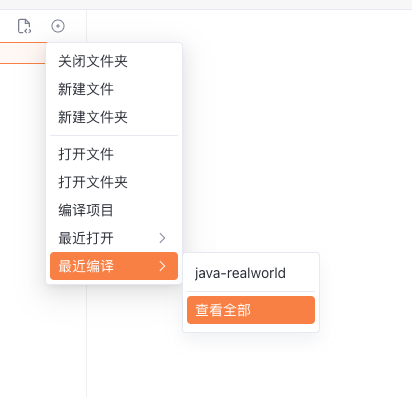Click the circled dot target icon
Image resolution: width=412 pixels, height=397 pixels.
58,26
